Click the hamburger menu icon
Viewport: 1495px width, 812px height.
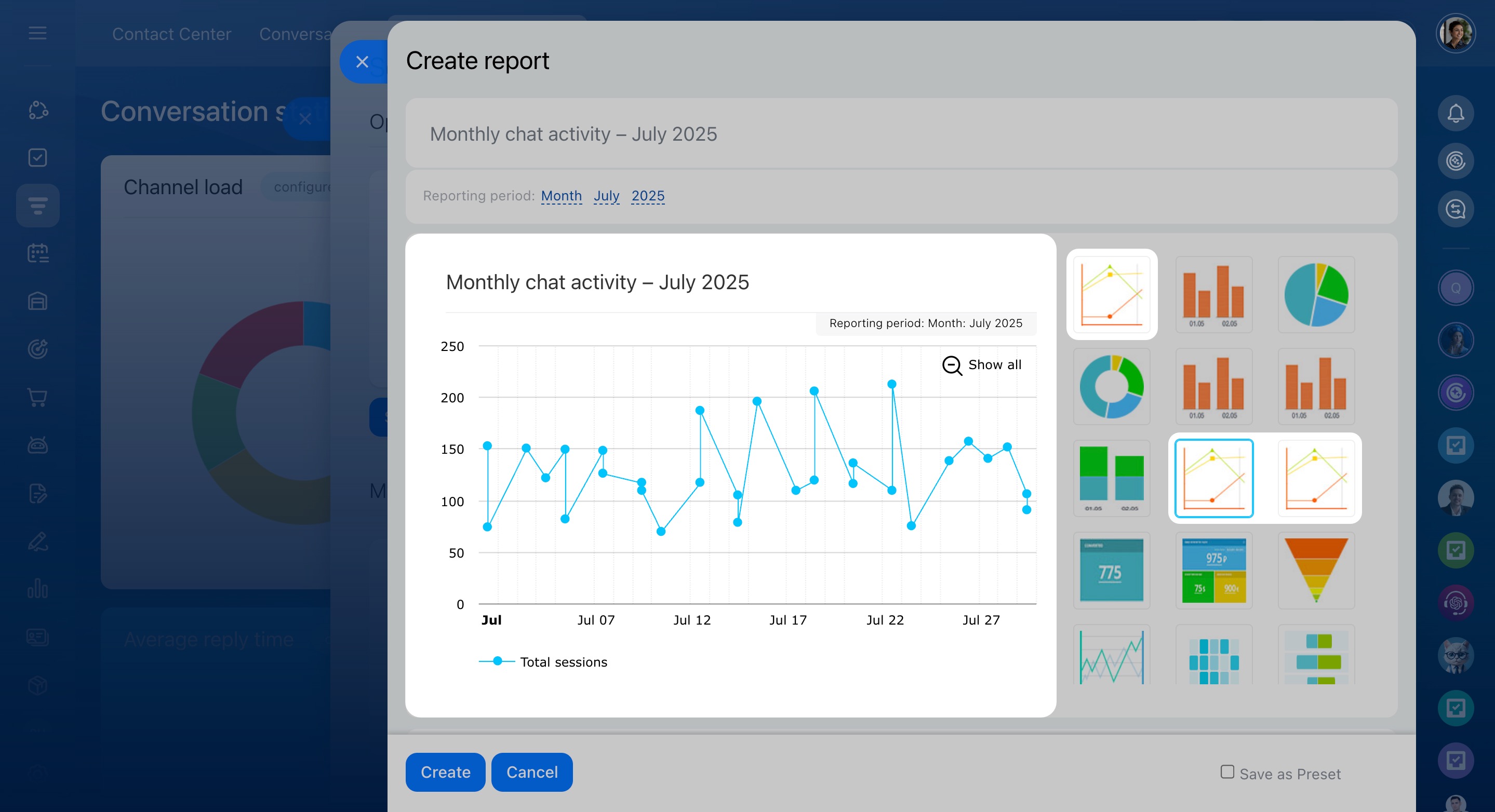pos(37,33)
